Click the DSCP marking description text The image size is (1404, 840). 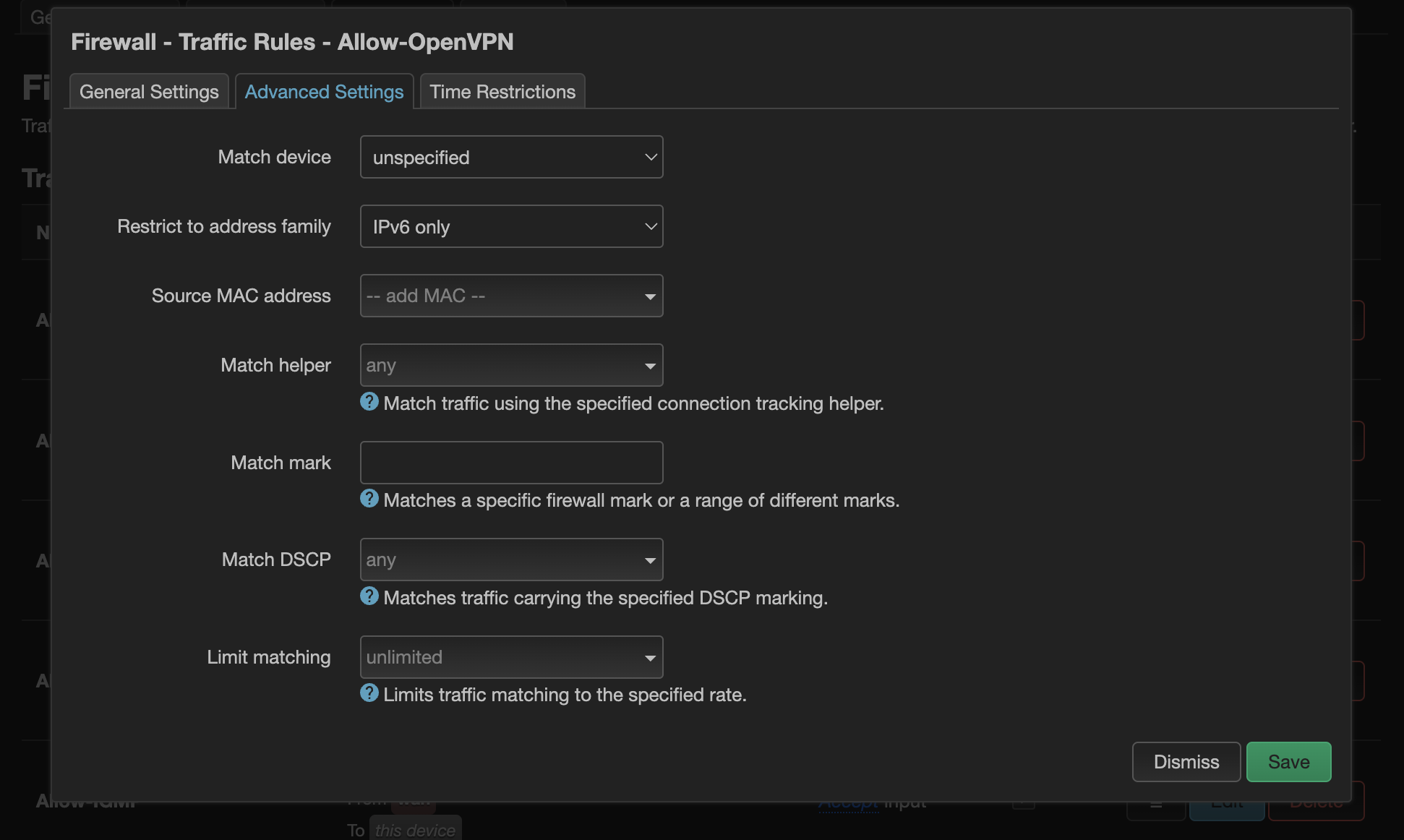(x=606, y=598)
